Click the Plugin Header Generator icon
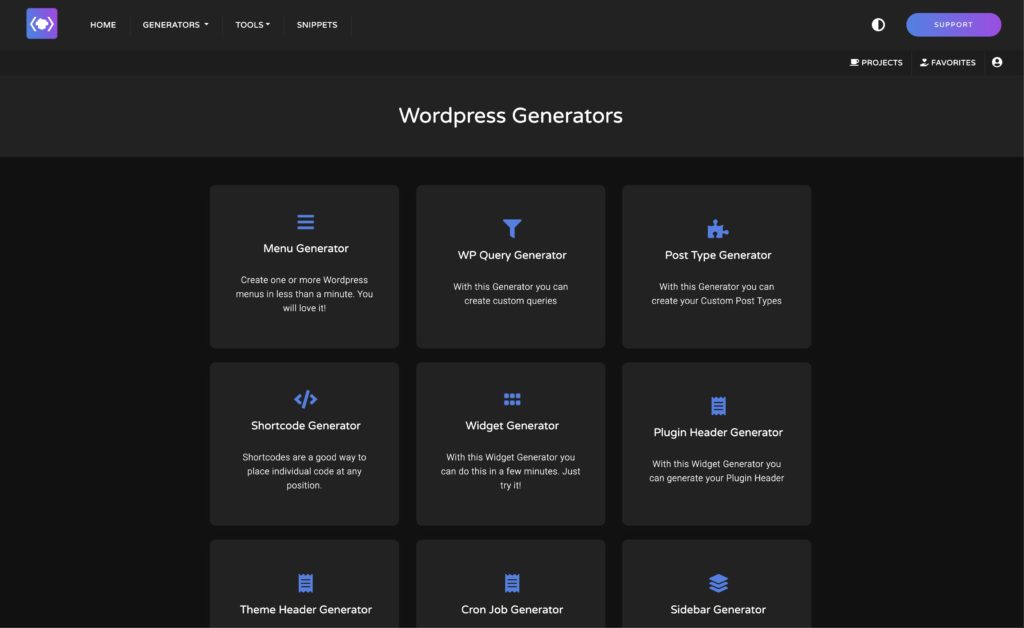This screenshot has height=628, width=1024. point(717,404)
